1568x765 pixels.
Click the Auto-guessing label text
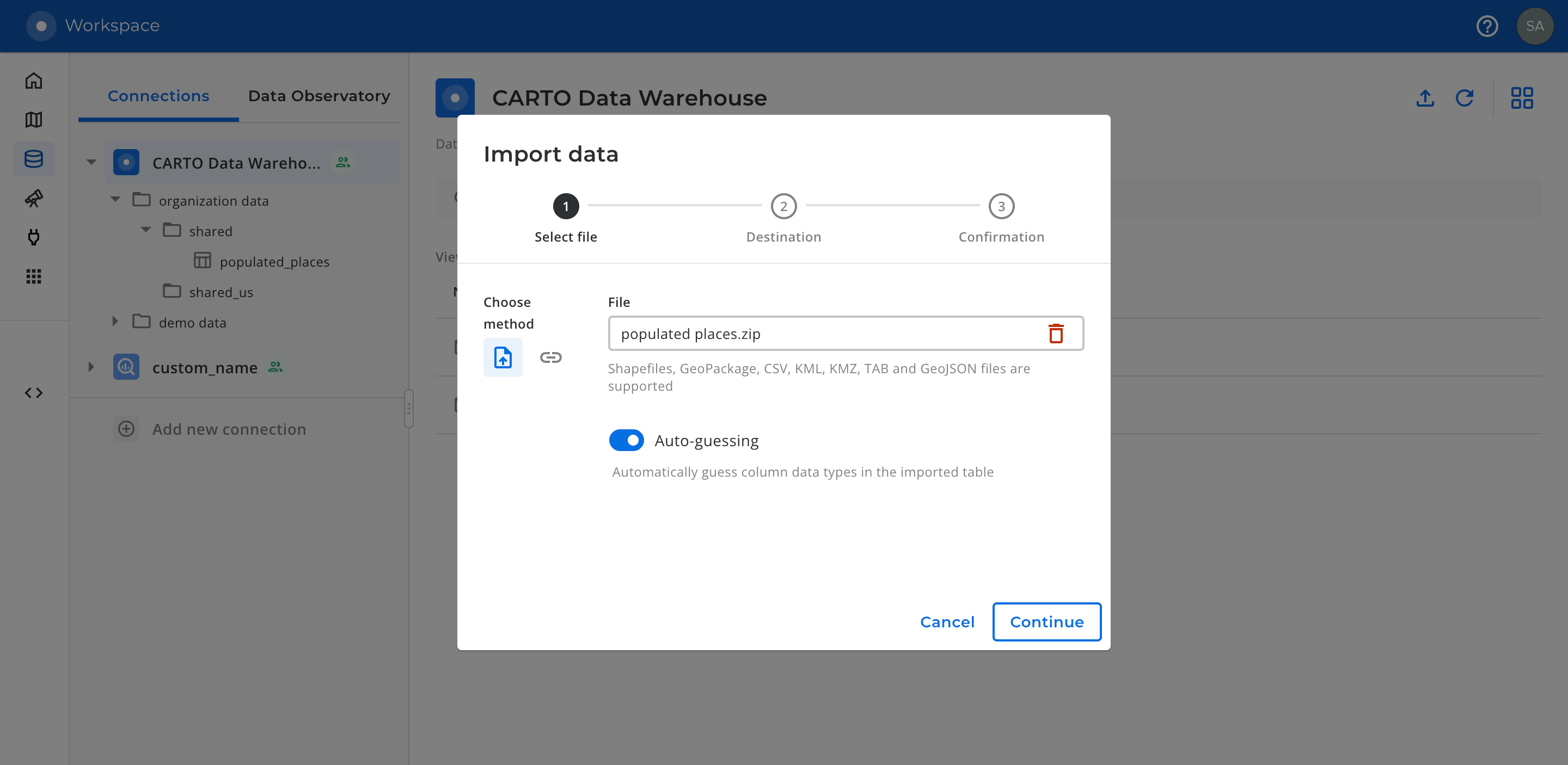coord(706,440)
